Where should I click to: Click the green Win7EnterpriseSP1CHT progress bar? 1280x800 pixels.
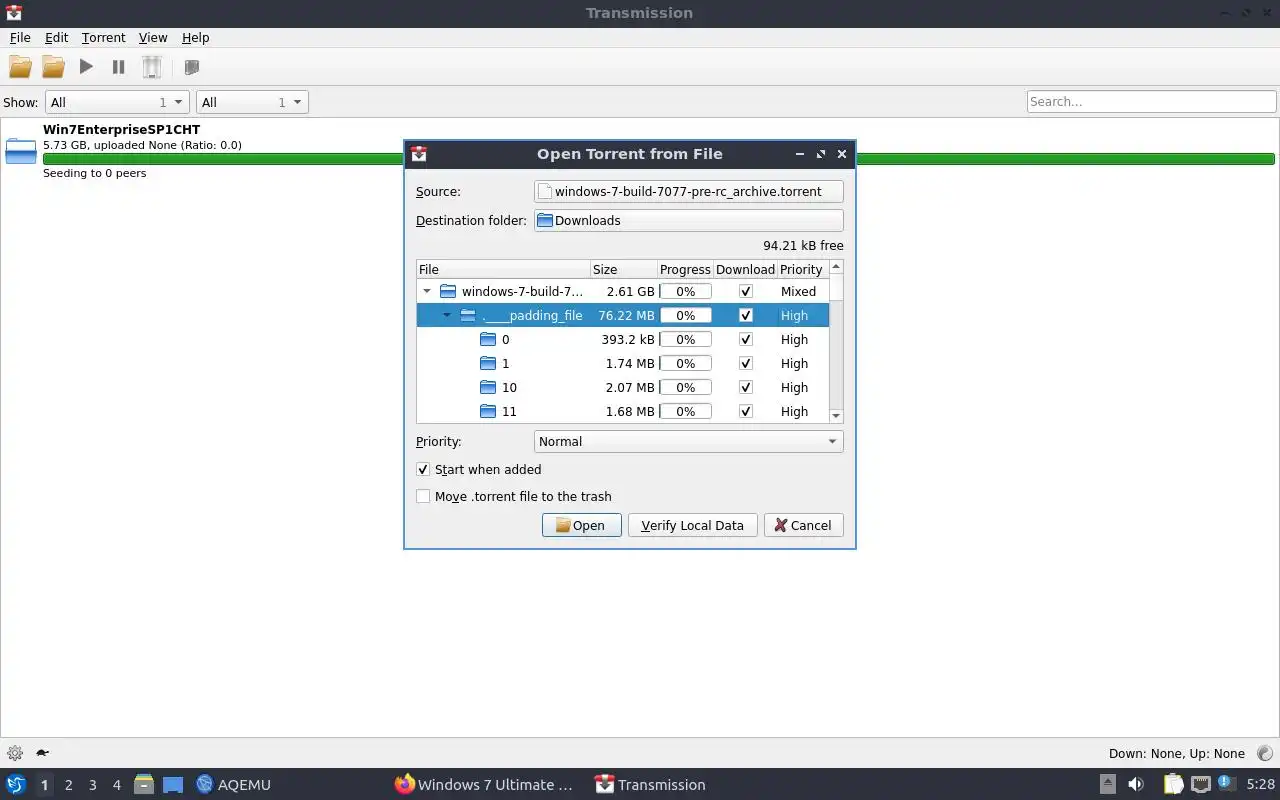[x=658, y=158]
